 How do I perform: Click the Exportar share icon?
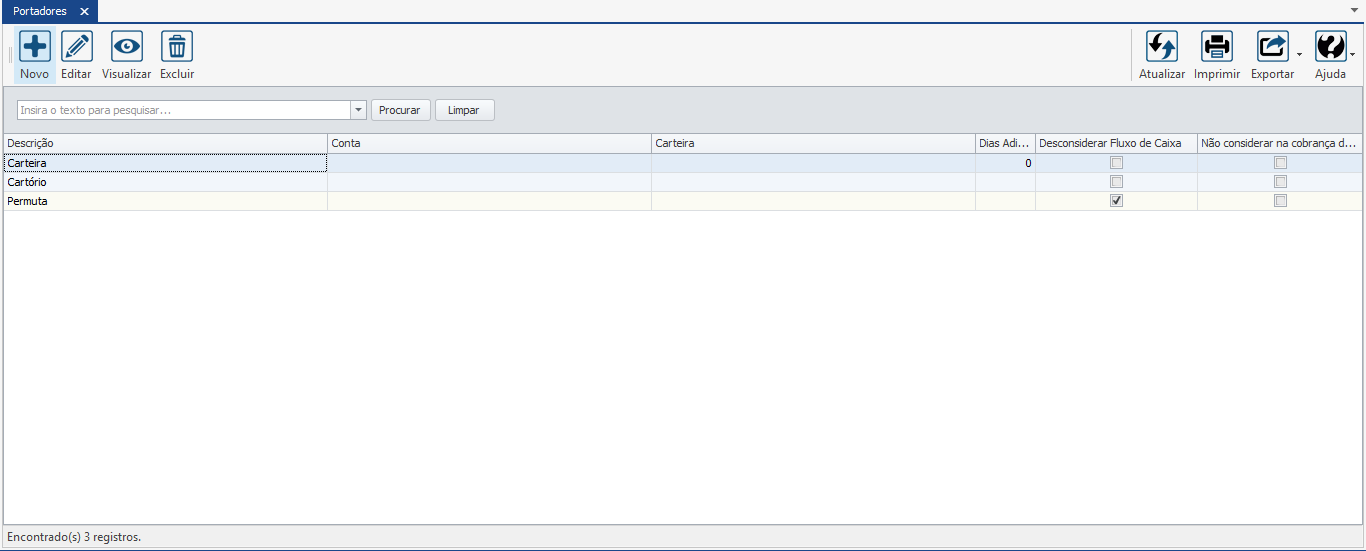(x=1272, y=47)
